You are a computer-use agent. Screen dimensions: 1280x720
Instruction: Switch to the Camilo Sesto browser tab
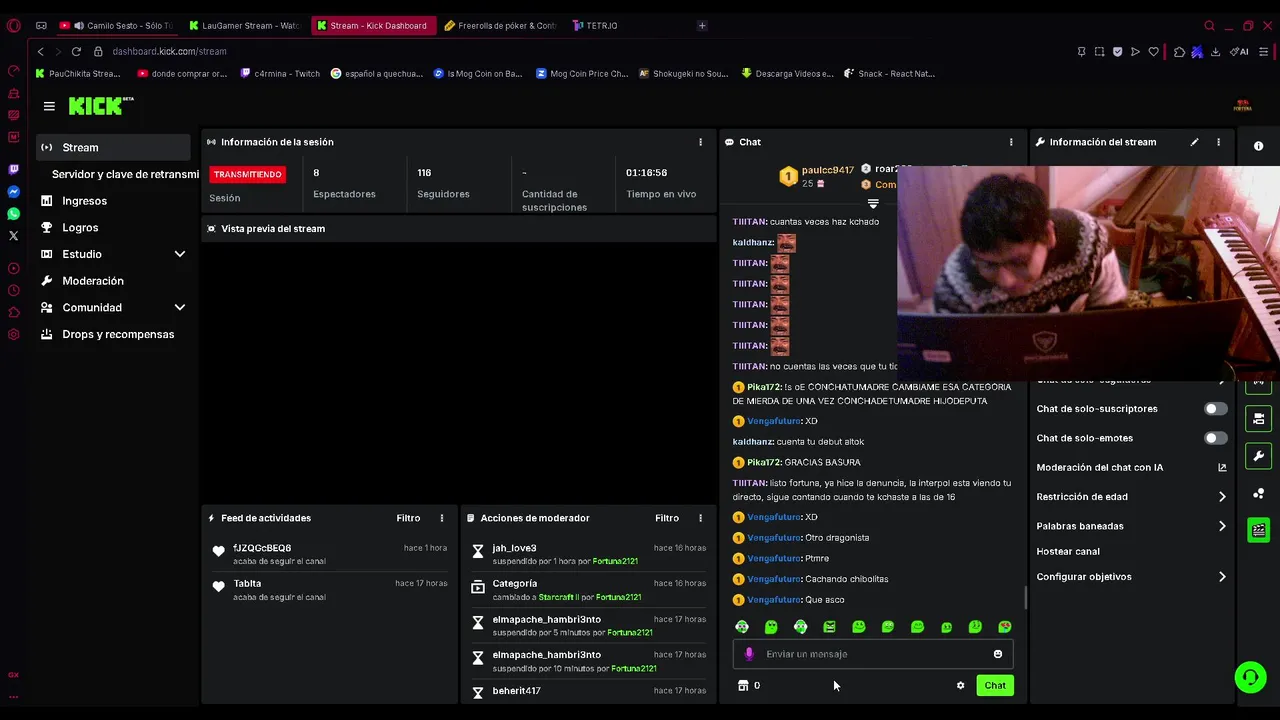pos(117,26)
